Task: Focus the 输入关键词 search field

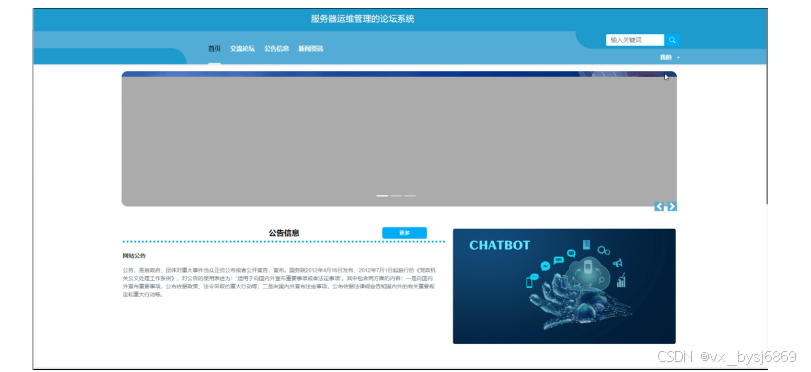Action: tap(635, 40)
